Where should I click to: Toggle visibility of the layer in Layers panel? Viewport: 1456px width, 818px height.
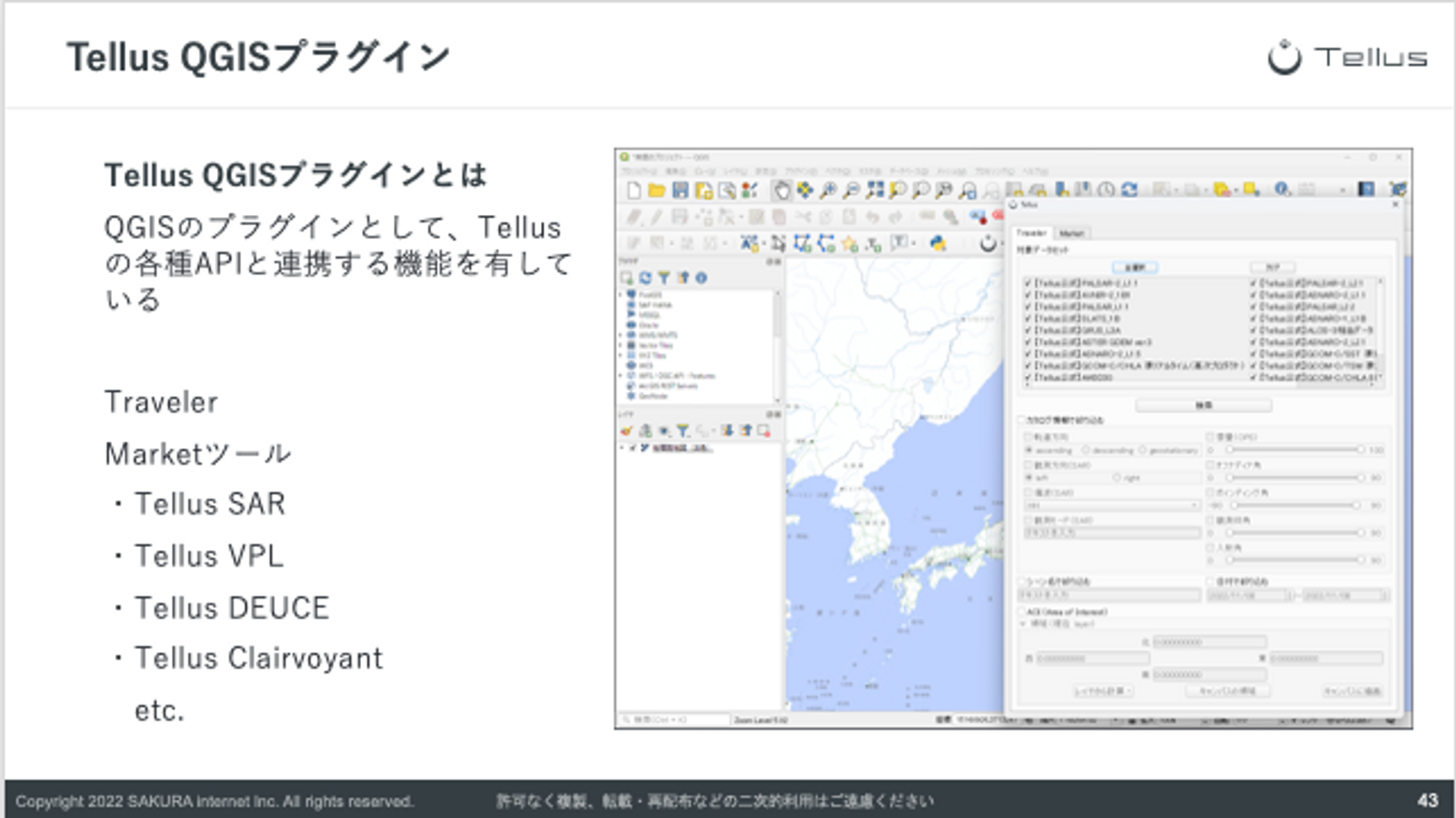pyautogui.click(x=633, y=448)
